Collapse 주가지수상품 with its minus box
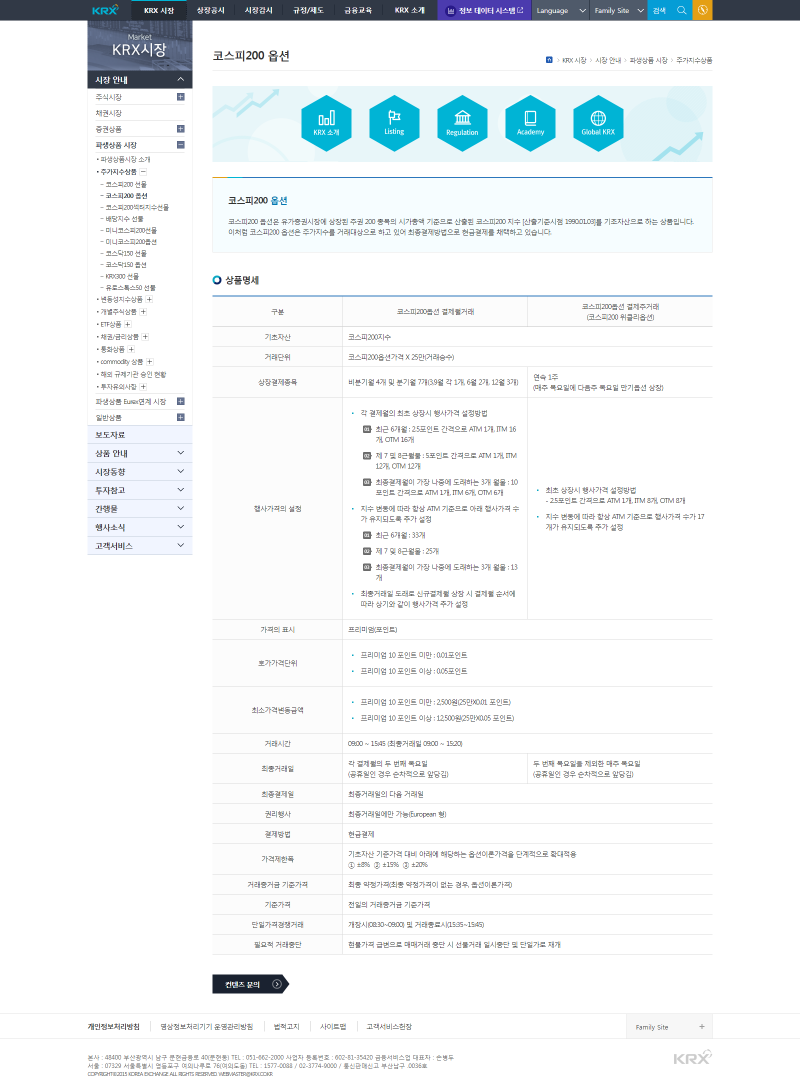800x1092 pixels. 143,171
